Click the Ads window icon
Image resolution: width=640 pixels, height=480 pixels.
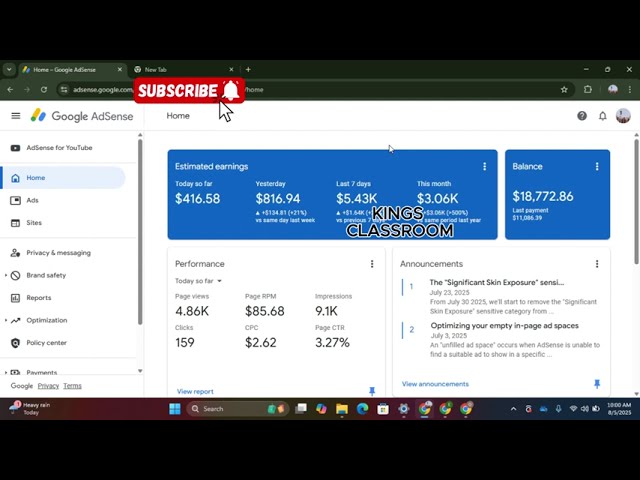[16, 200]
